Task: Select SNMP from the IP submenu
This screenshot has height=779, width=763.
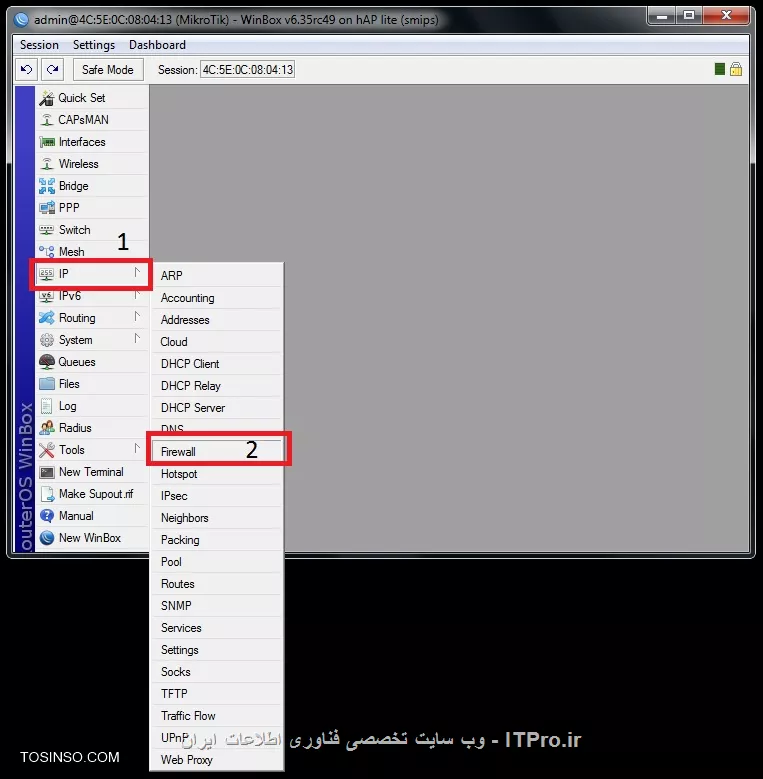Action: pos(217,606)
